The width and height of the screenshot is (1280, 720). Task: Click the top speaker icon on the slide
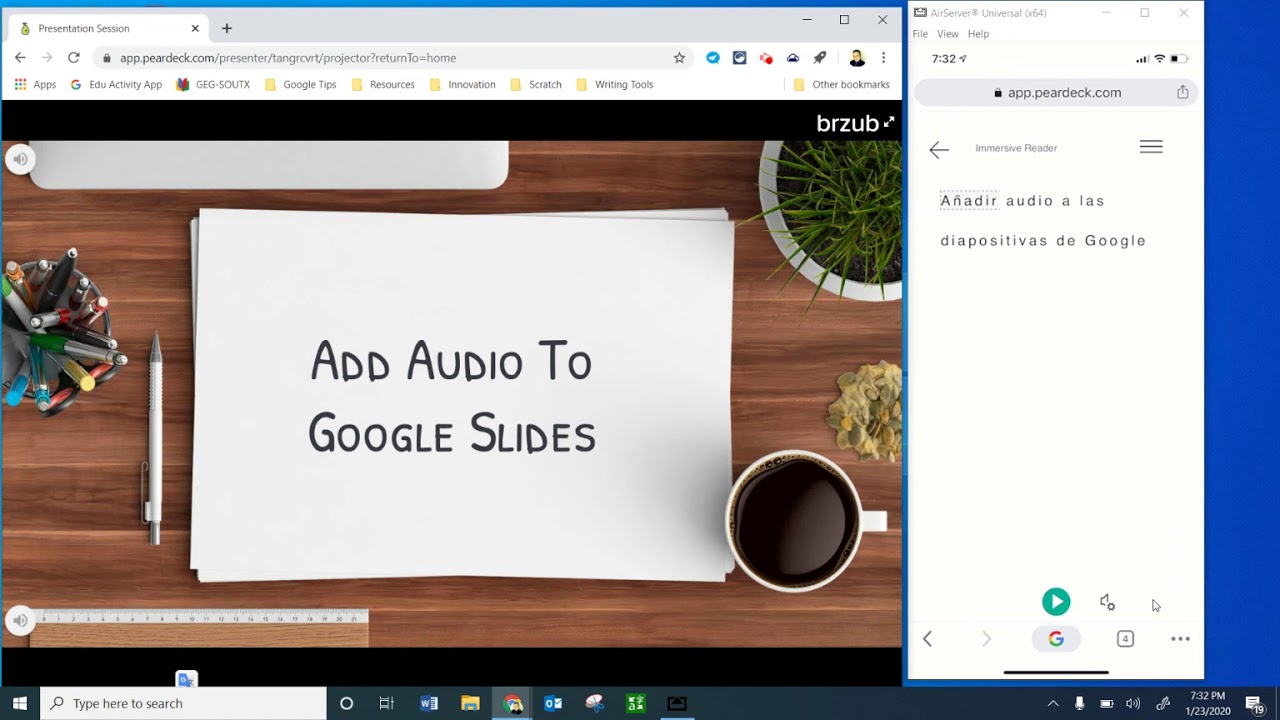pos(20,158)
